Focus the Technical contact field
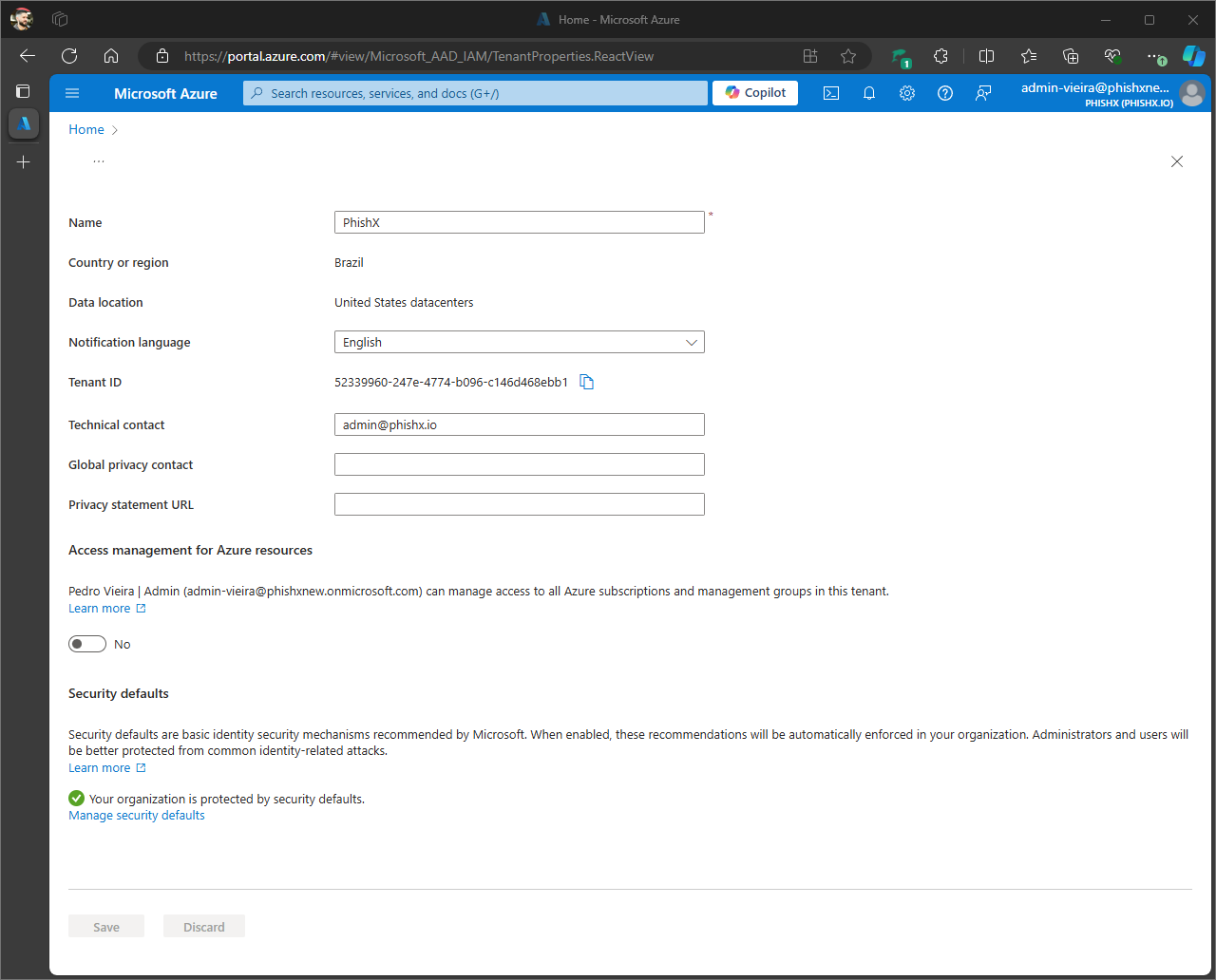This screenshot has width=1216, height=980. 520,424
